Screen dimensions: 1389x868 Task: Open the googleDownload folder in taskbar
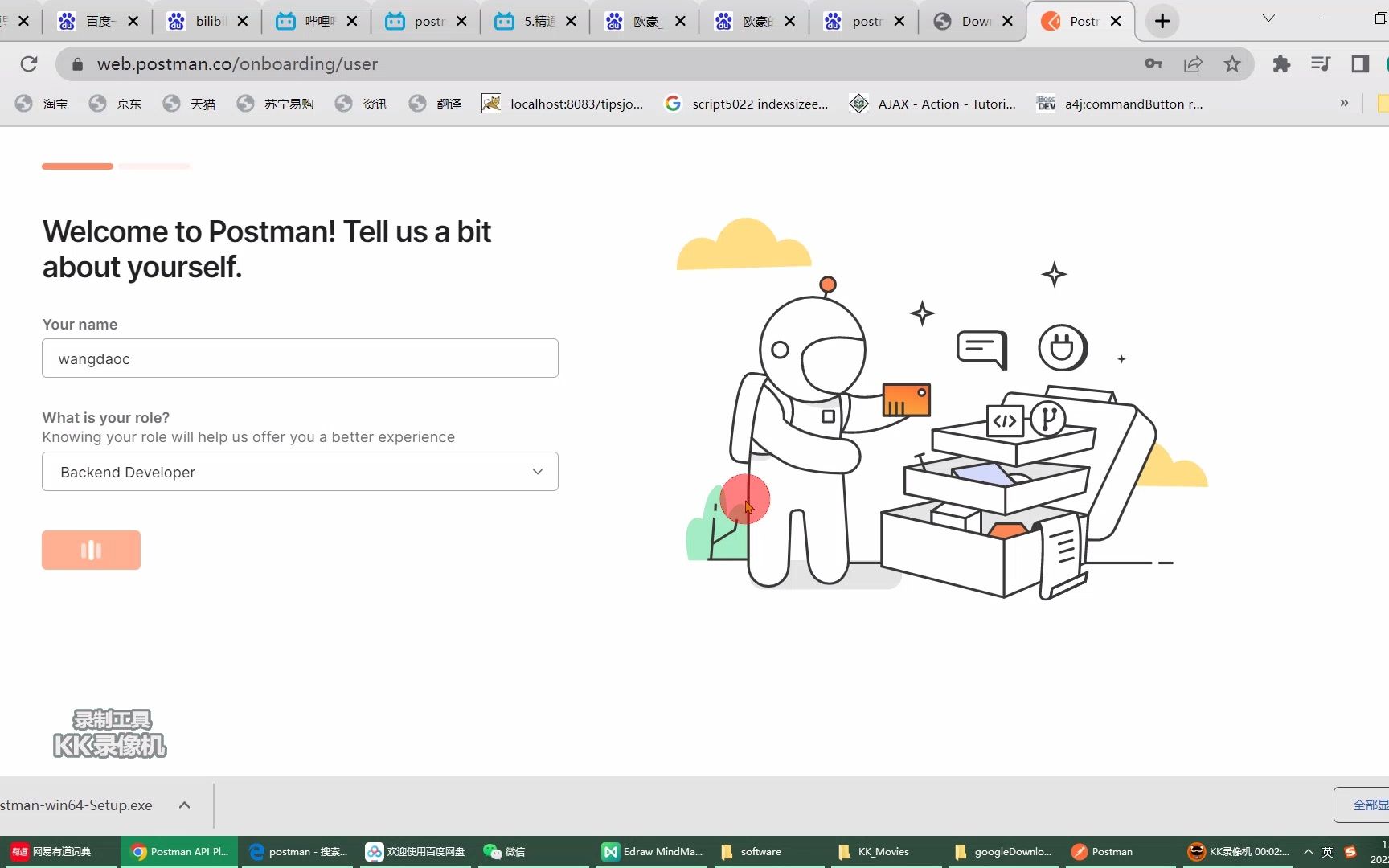[x=1003, y=852]
